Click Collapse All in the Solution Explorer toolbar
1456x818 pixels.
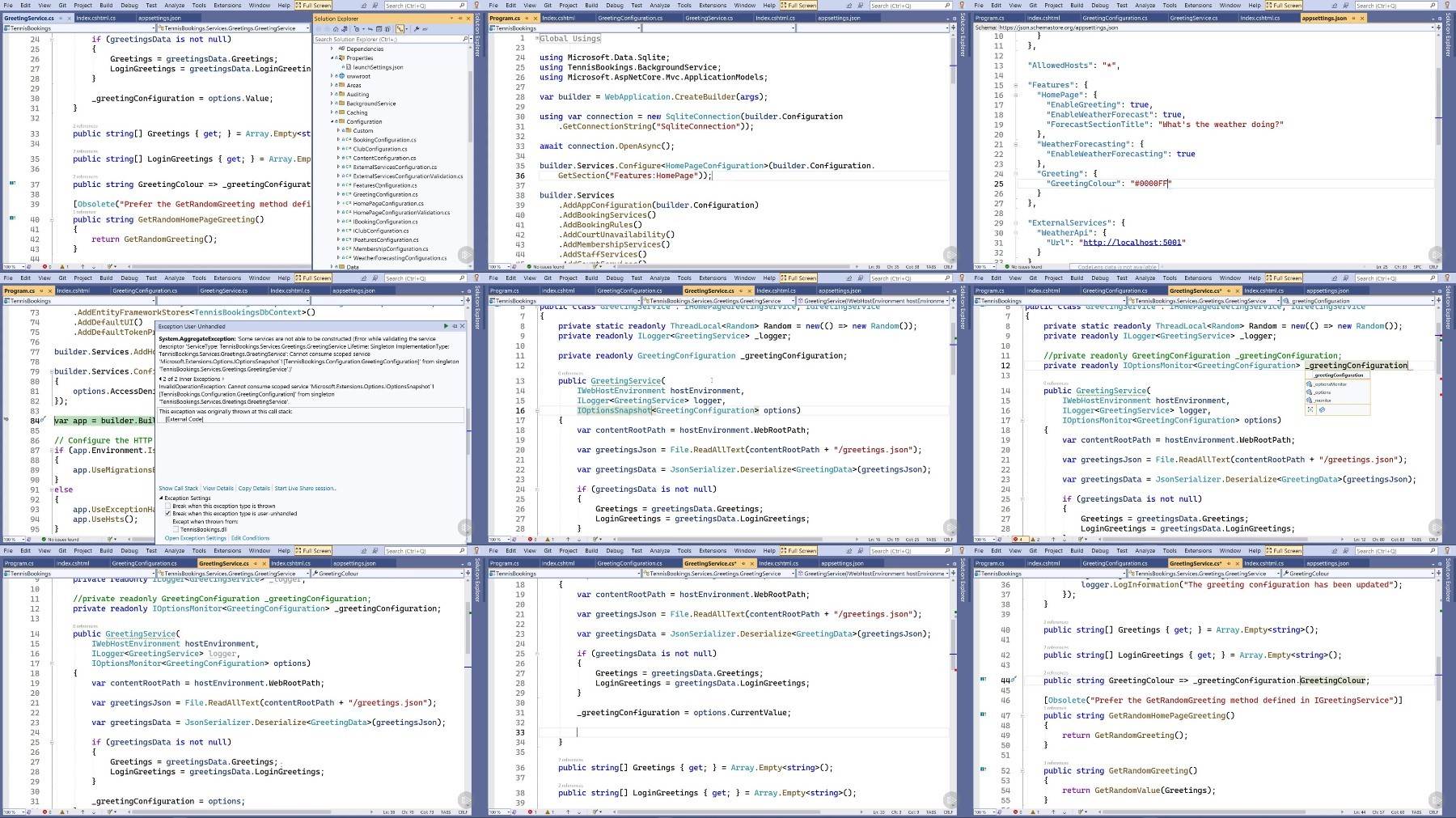[x=379, y=29]
